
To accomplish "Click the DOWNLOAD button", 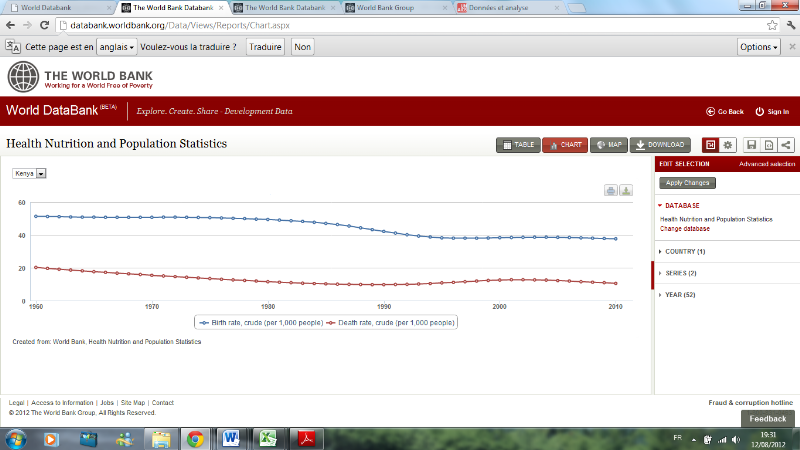I will coord(660,145).
